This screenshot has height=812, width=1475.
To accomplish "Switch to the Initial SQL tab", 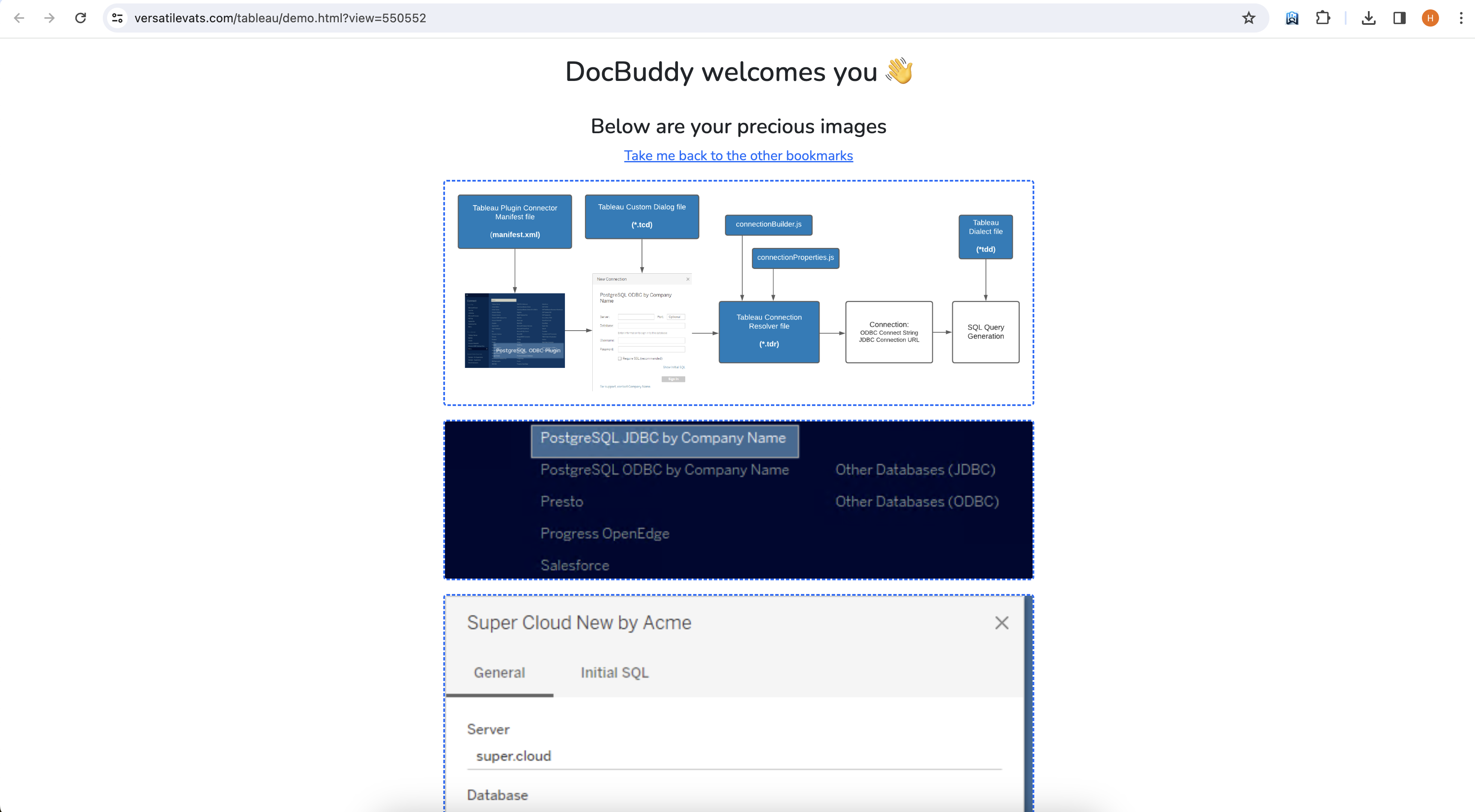I will (x=615, y=672).
